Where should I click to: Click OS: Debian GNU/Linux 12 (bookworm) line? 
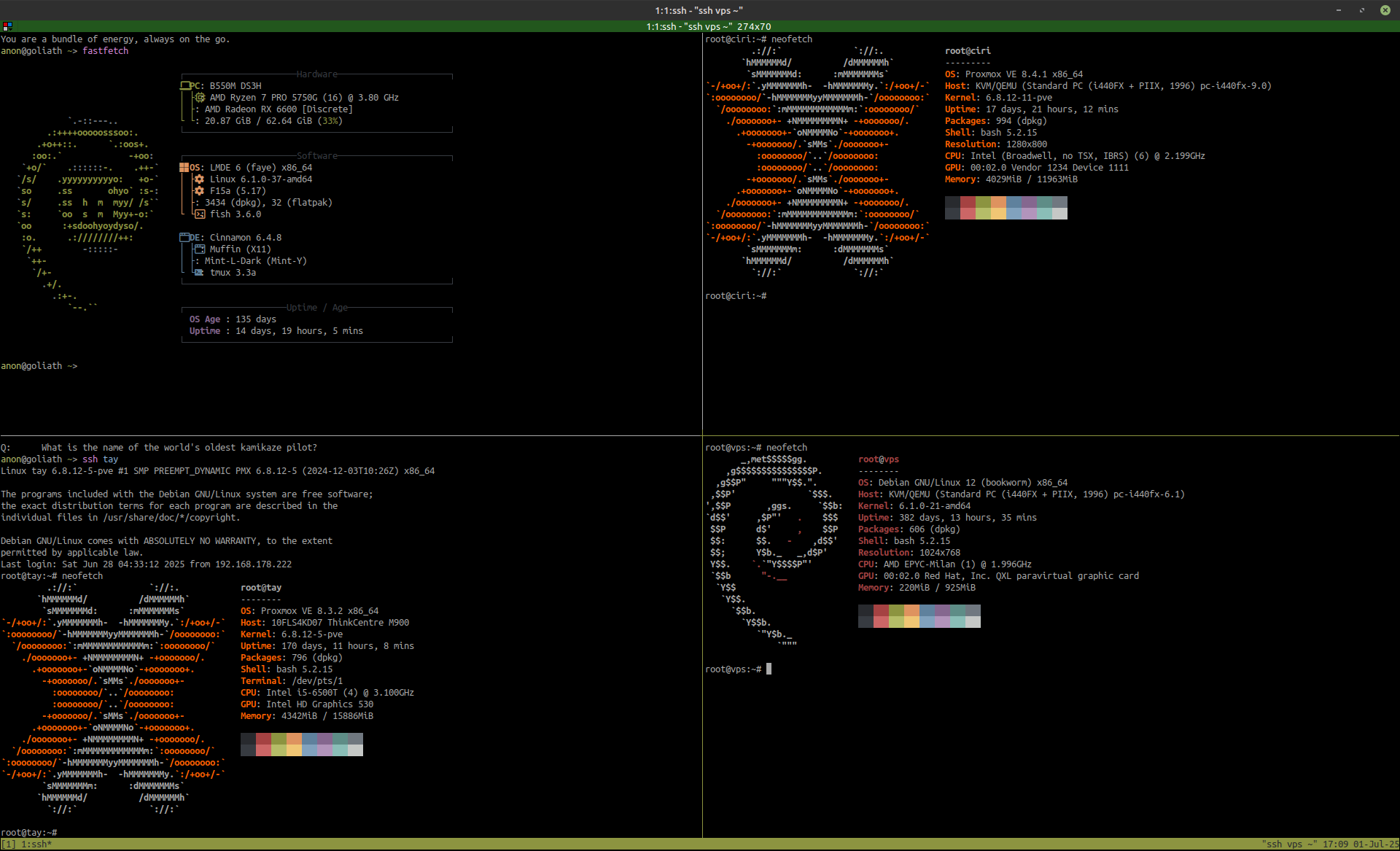(962, 483)
